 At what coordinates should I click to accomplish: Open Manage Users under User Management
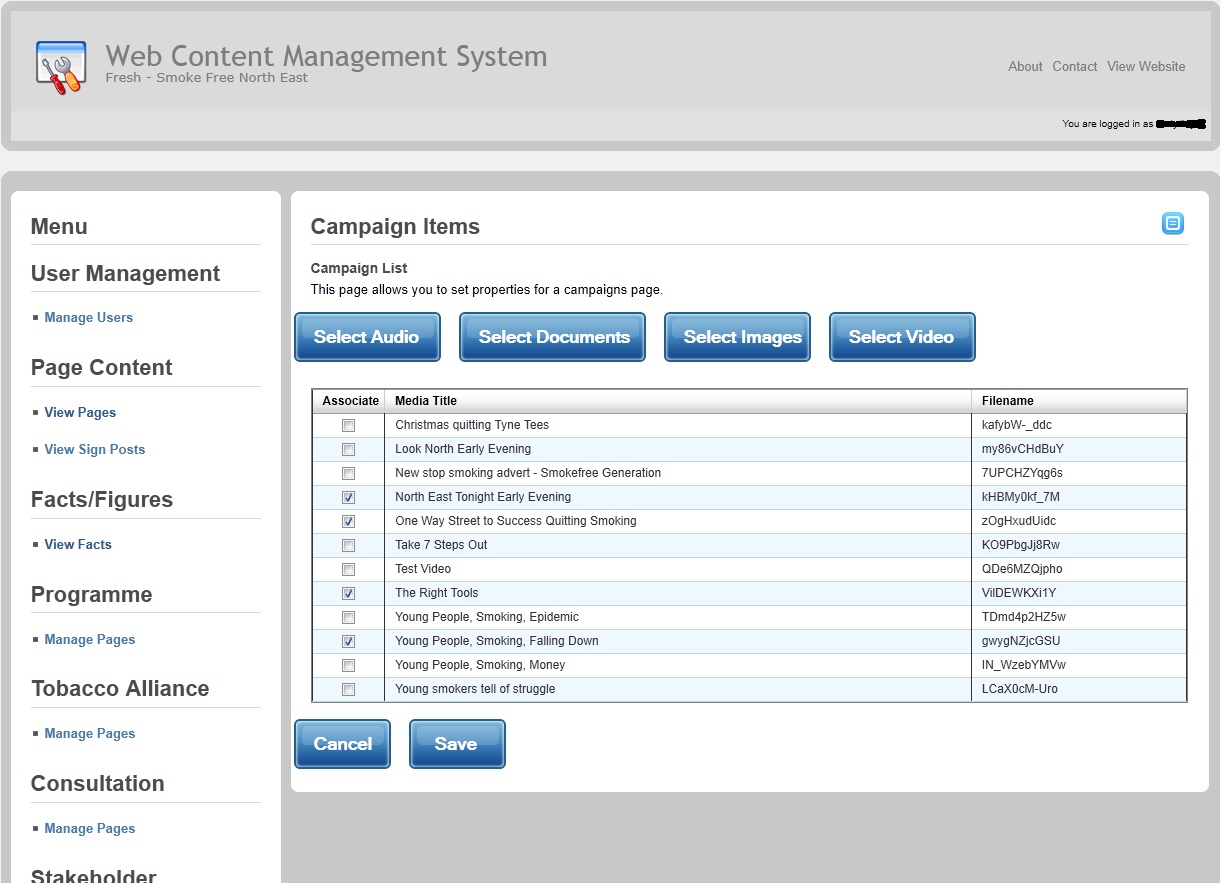tap(88, 318)
